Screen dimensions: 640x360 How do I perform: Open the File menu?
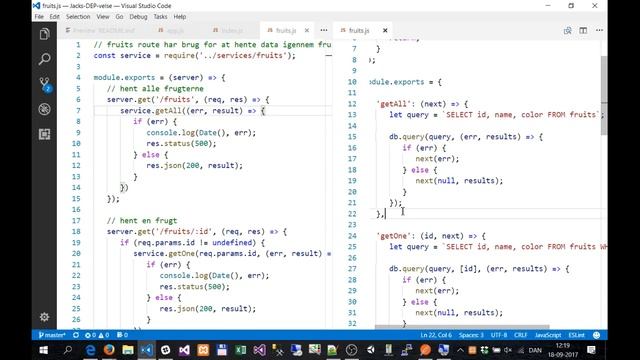(39, 17)
